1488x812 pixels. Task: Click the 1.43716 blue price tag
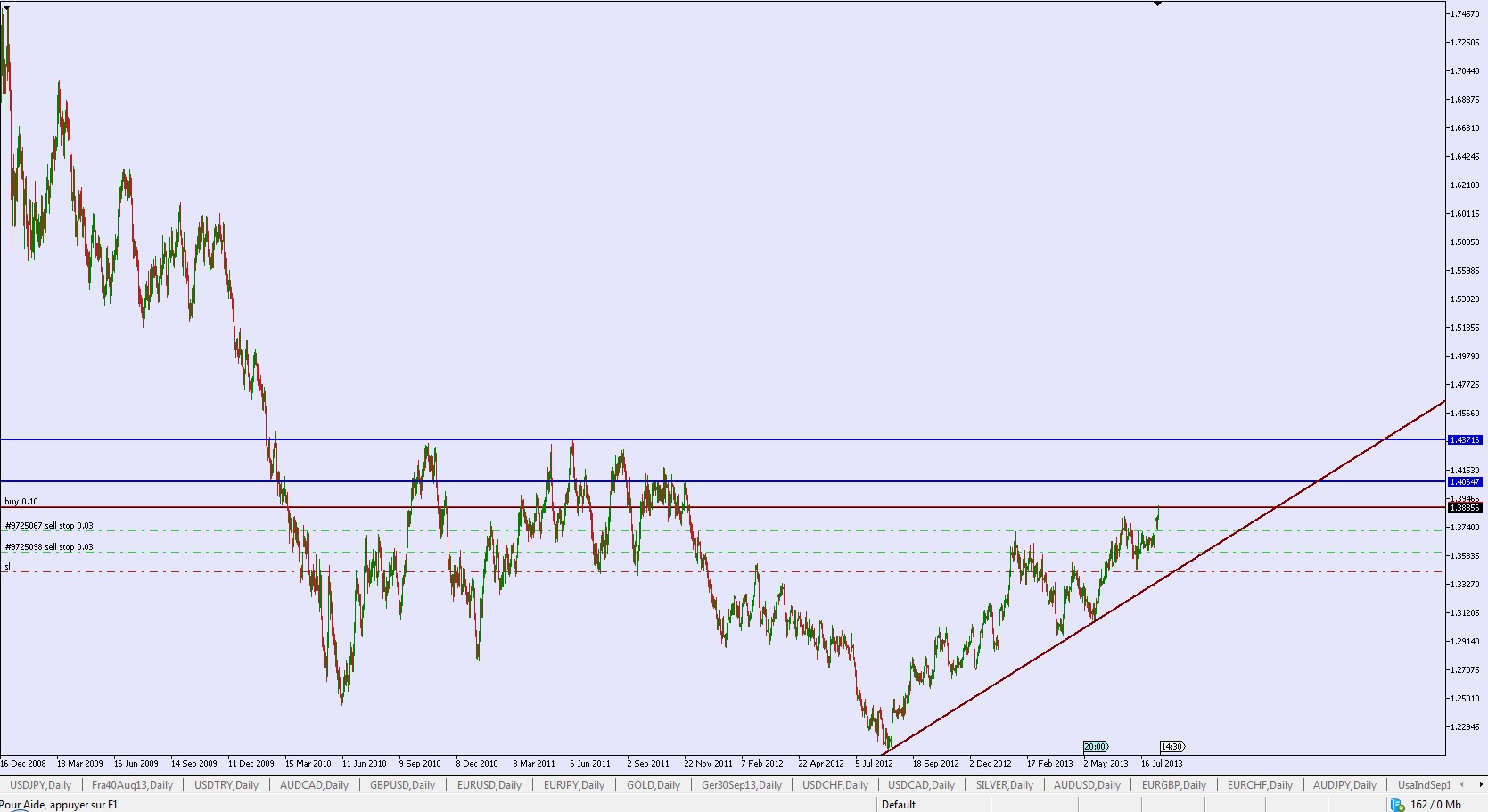[1465, 440]
